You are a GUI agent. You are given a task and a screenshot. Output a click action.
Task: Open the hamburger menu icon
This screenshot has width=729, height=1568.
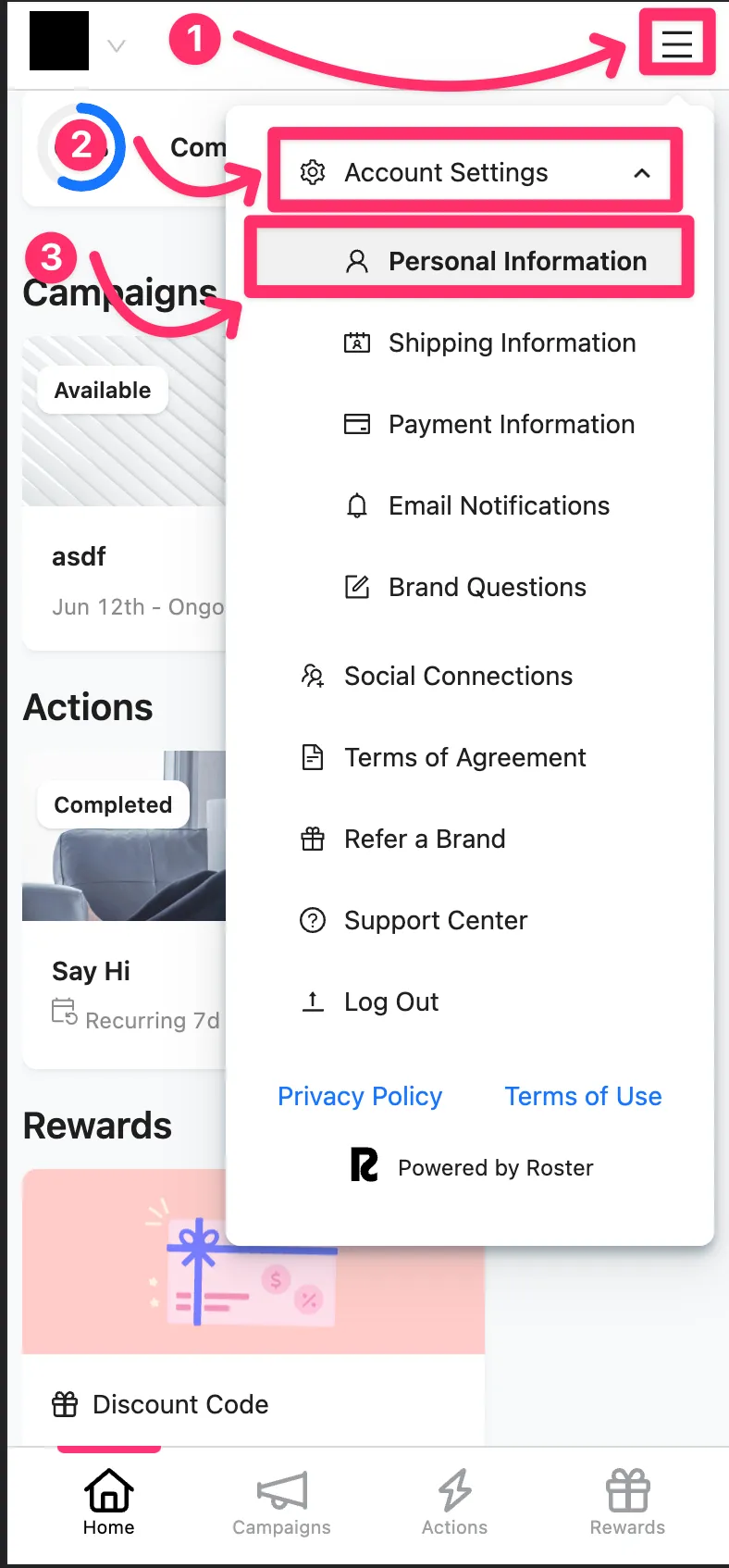pyautogui.click(x=676, y=43)
